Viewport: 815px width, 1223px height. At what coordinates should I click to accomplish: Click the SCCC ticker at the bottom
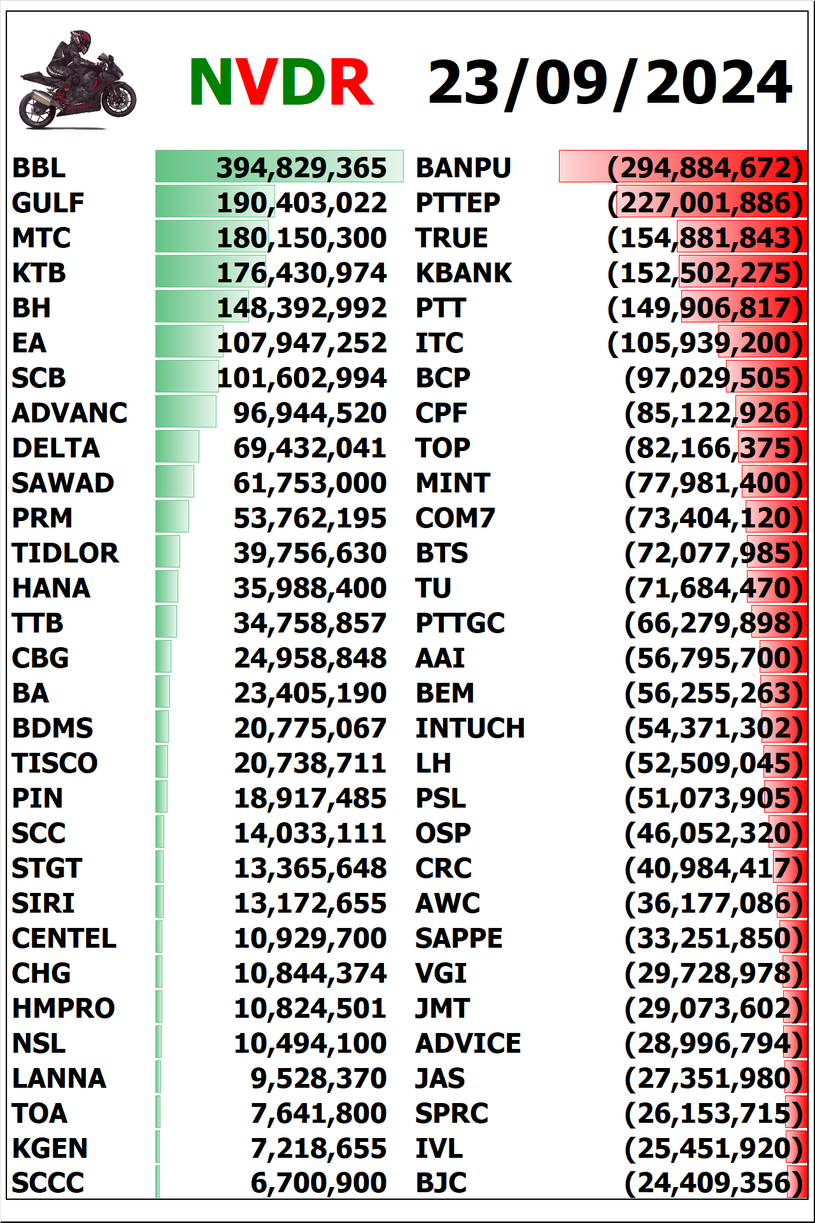tap(48, 1183)
